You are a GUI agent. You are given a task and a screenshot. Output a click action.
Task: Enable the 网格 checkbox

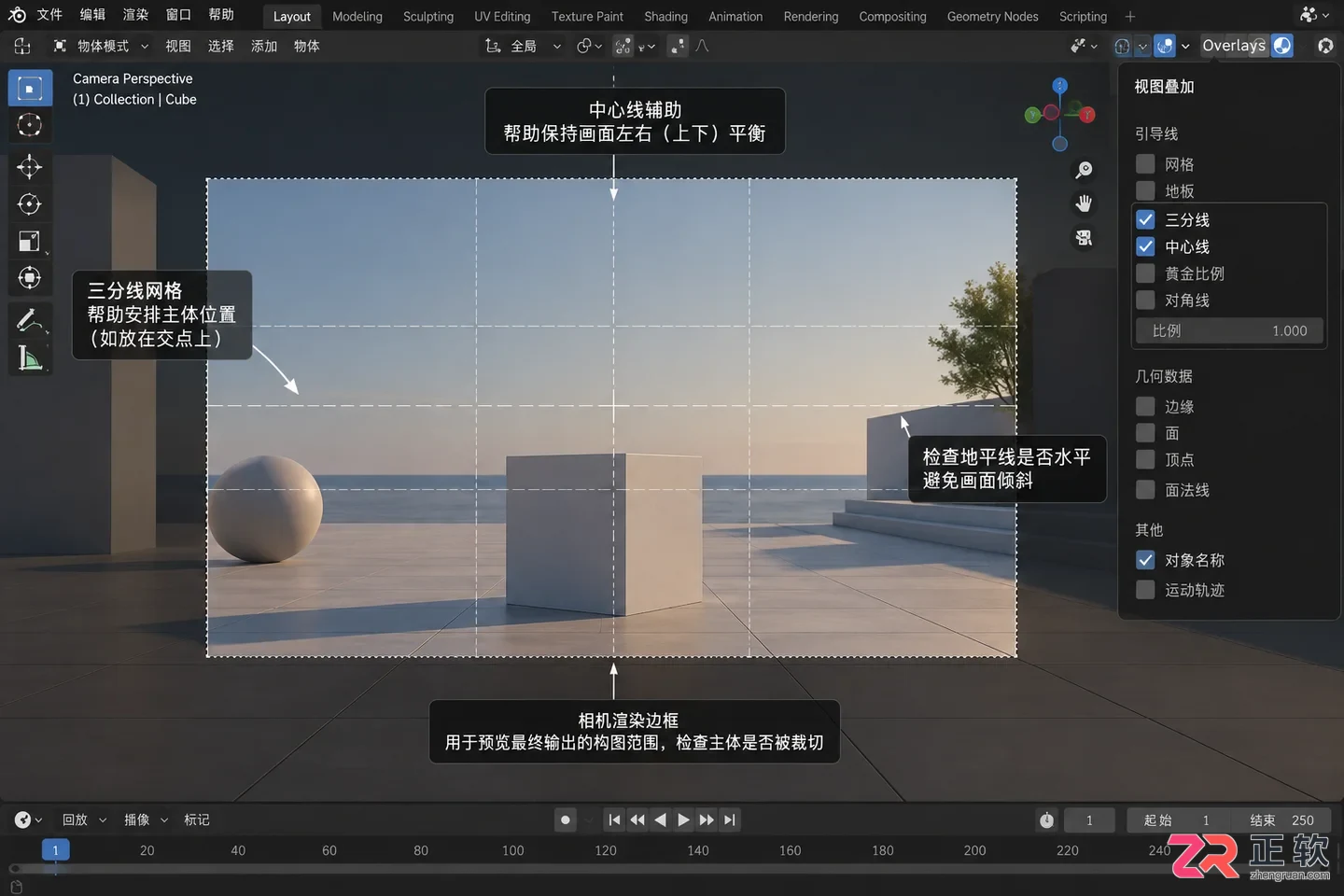1145,164
